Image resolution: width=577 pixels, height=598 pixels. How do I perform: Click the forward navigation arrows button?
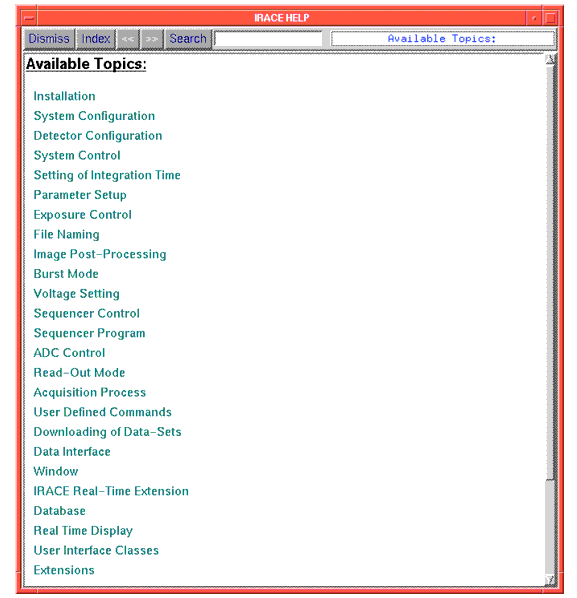pyautogui.click(x=152, y=39)
